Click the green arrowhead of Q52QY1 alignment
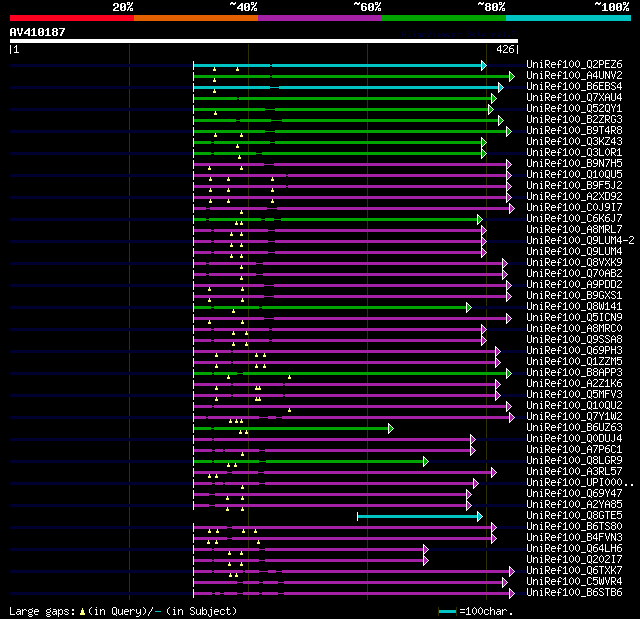This screenshot has height=619, width=640. click(x=491, y=109)
